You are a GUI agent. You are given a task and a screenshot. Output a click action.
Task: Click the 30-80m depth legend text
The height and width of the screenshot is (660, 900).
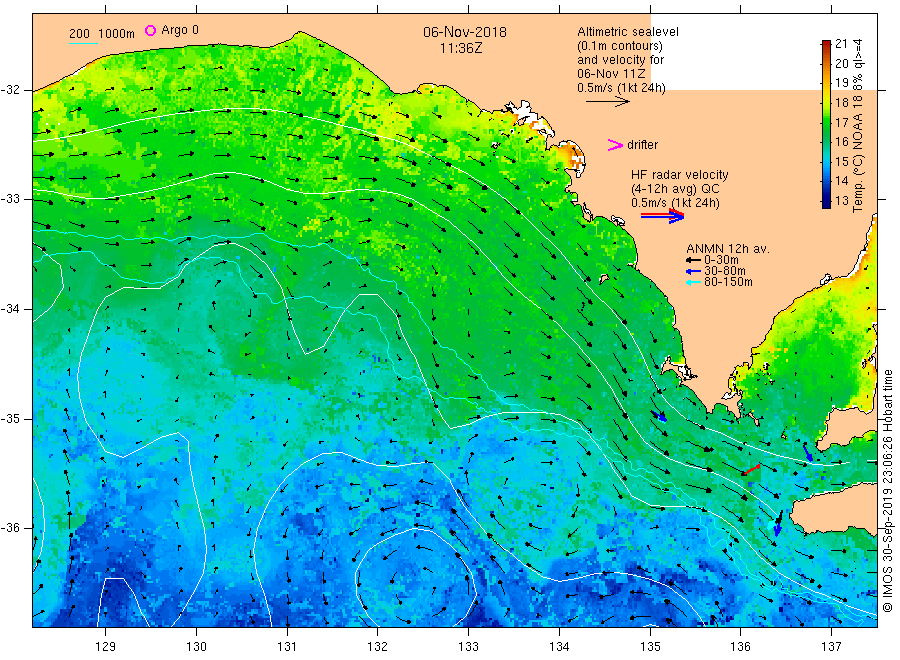pyautogui.click(x=725, y=271)
